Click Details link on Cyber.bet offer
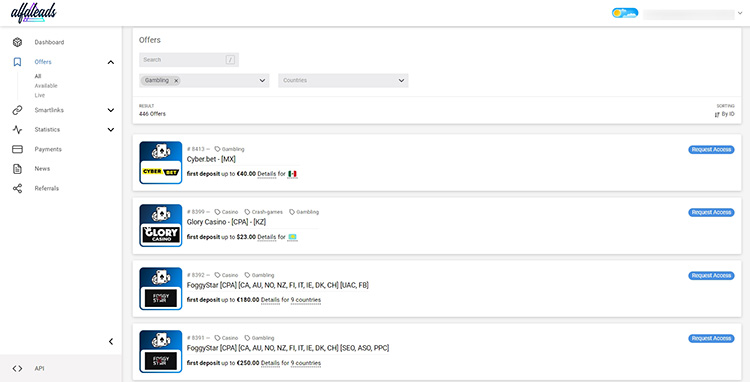This screenshot has width=750, height=382. click(x=267, y=174)
